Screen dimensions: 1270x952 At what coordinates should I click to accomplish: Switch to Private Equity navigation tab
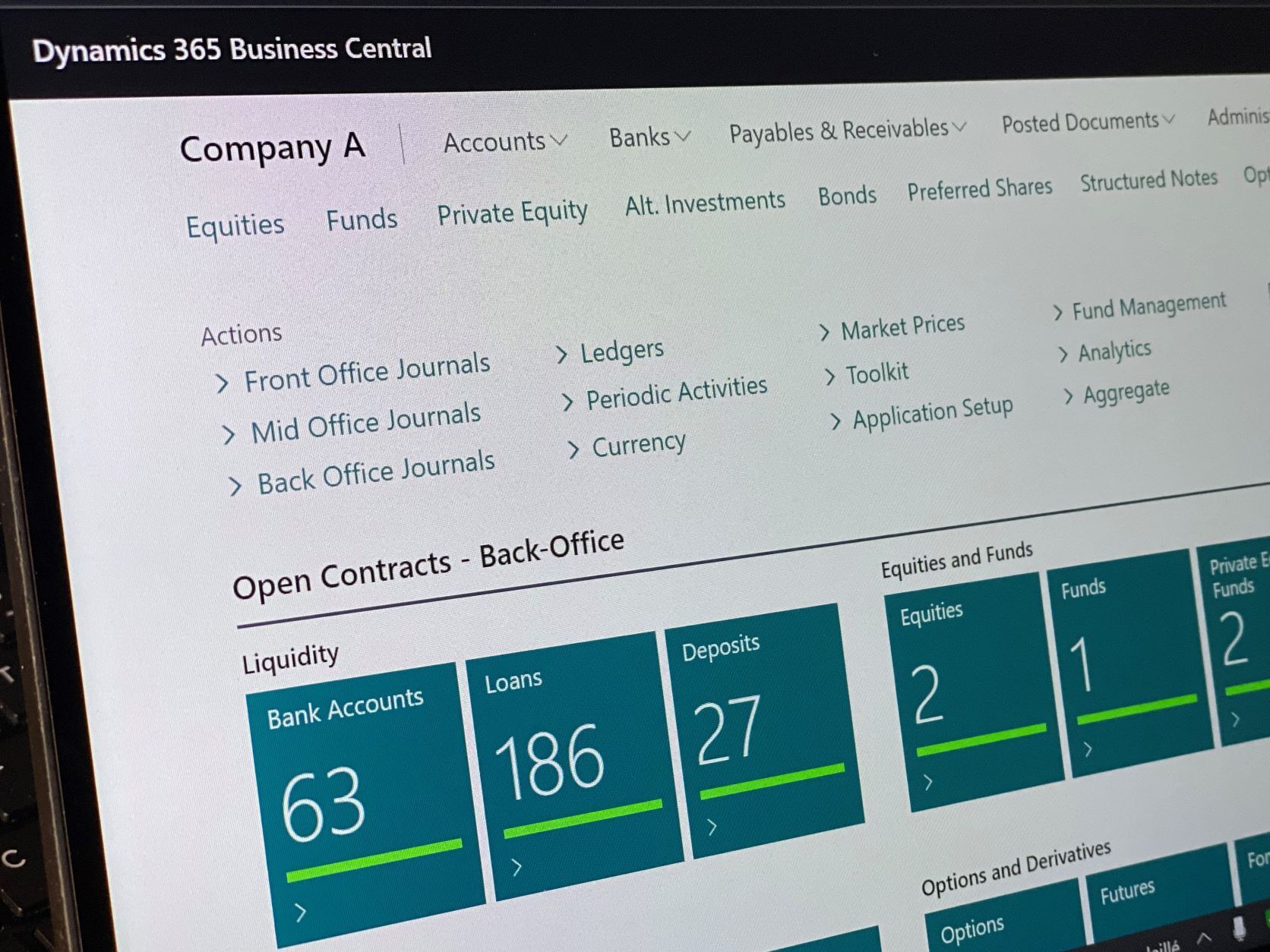click(512, 213)
